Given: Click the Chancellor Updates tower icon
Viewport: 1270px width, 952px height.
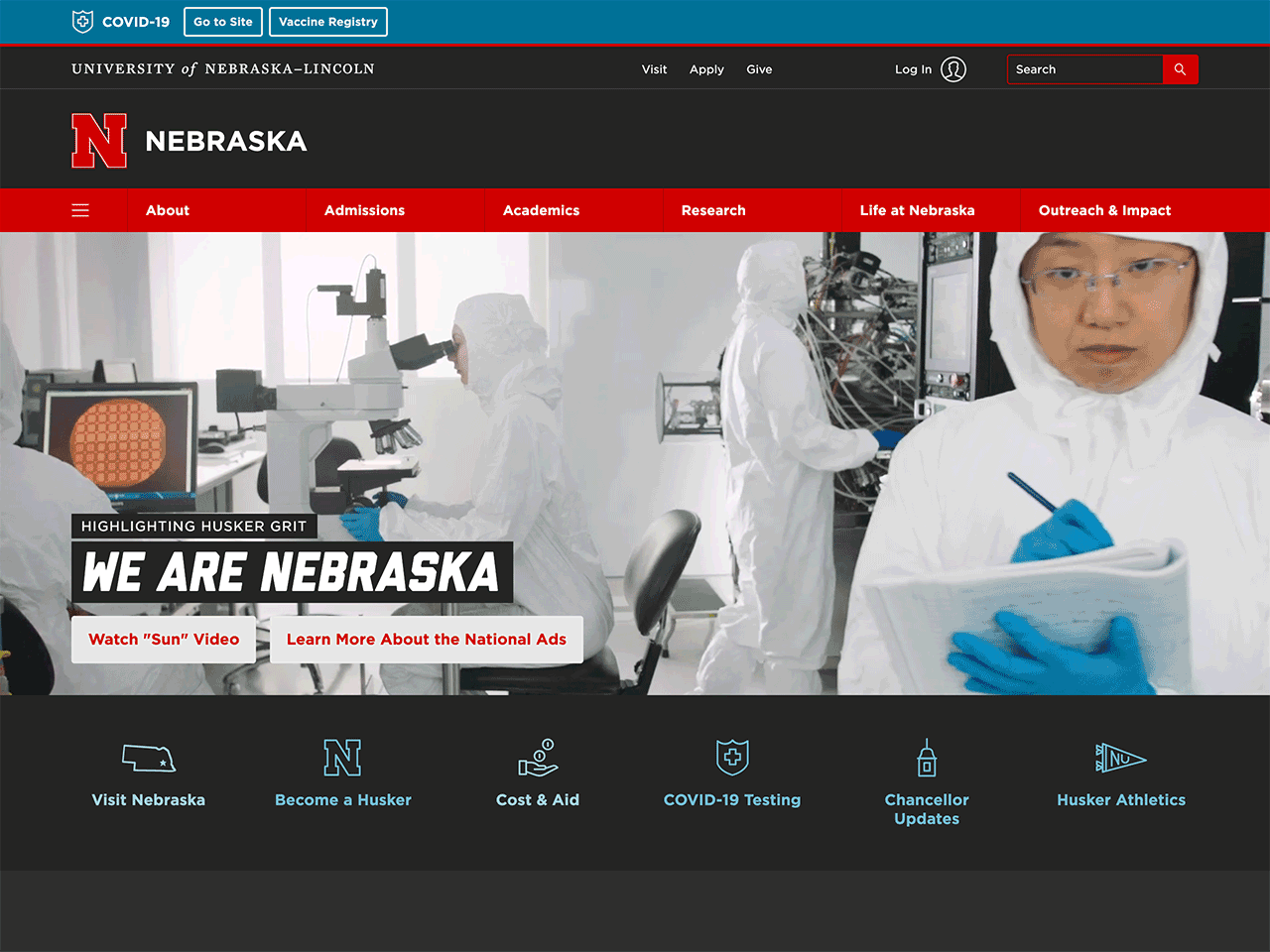Looking at the screenshot, I should [927, 759].
